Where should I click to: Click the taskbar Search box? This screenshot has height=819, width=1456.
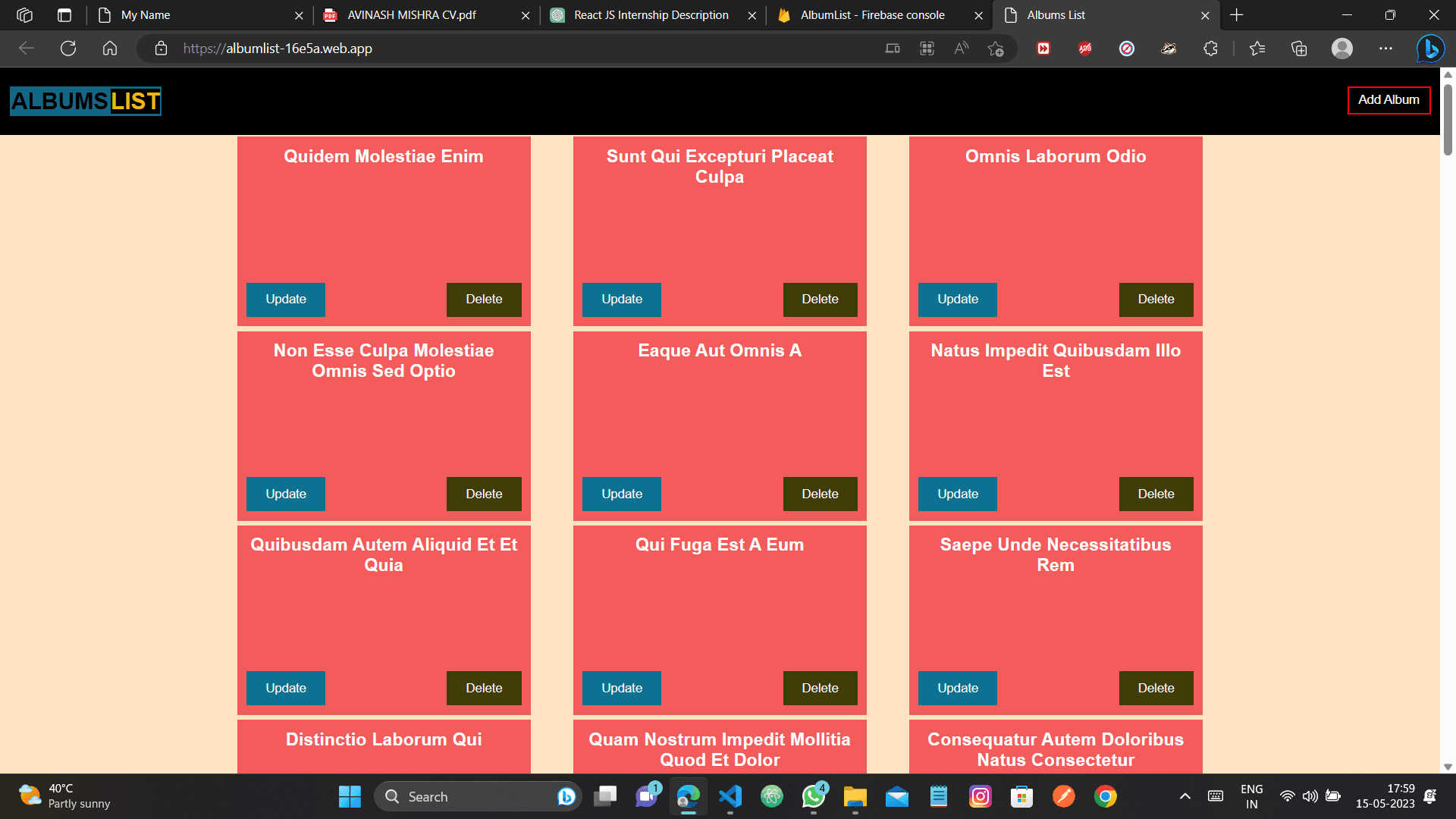click(478, 796)
